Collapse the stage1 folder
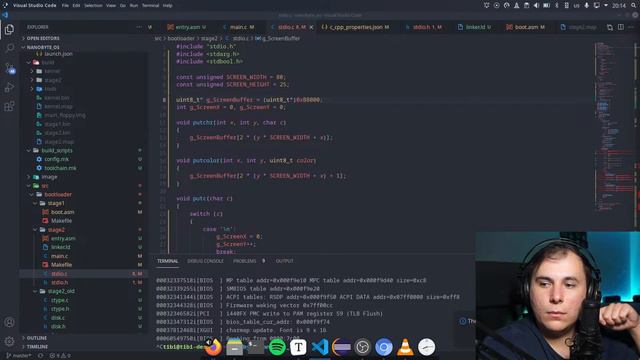Screen dimensions: 640x360 coord(56,203)
